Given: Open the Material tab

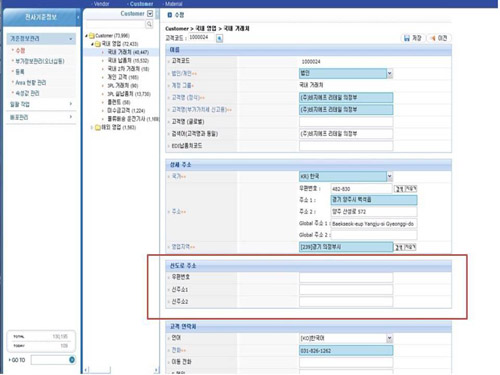Looking at the screenshot, I should [173, 4].
